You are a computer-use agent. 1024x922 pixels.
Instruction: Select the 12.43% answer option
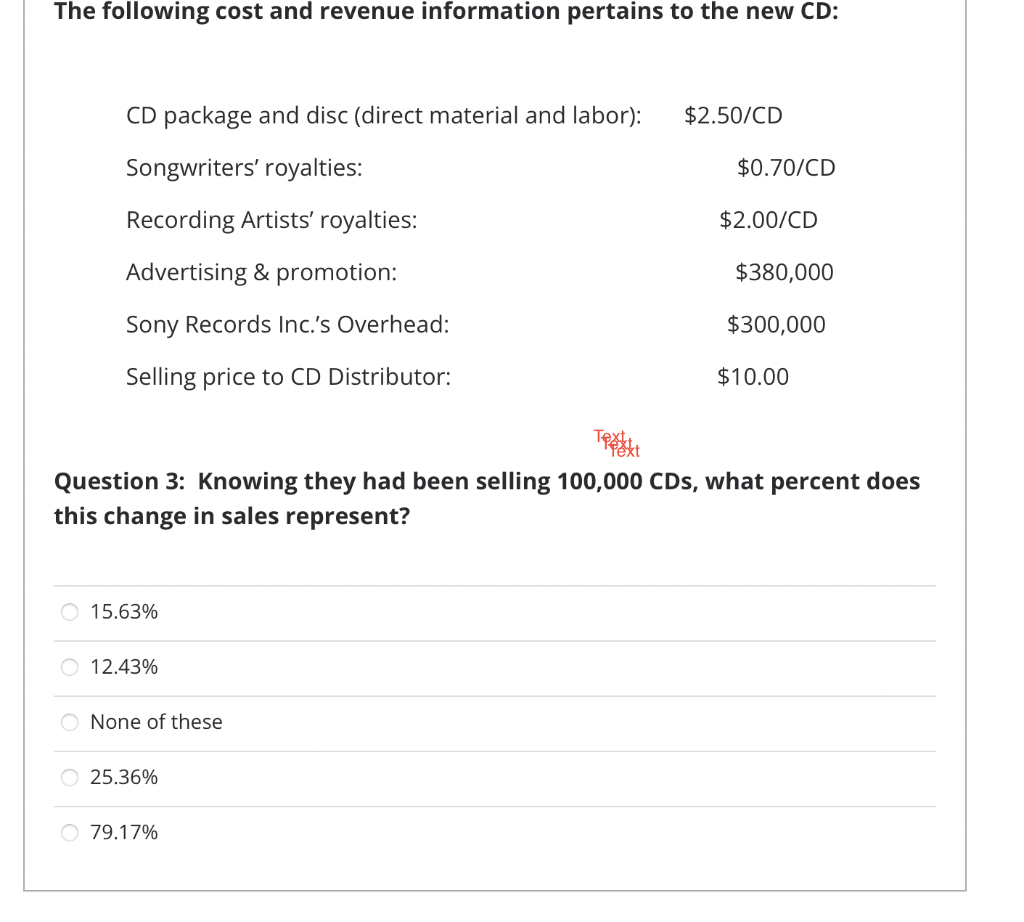click(69, 667)
